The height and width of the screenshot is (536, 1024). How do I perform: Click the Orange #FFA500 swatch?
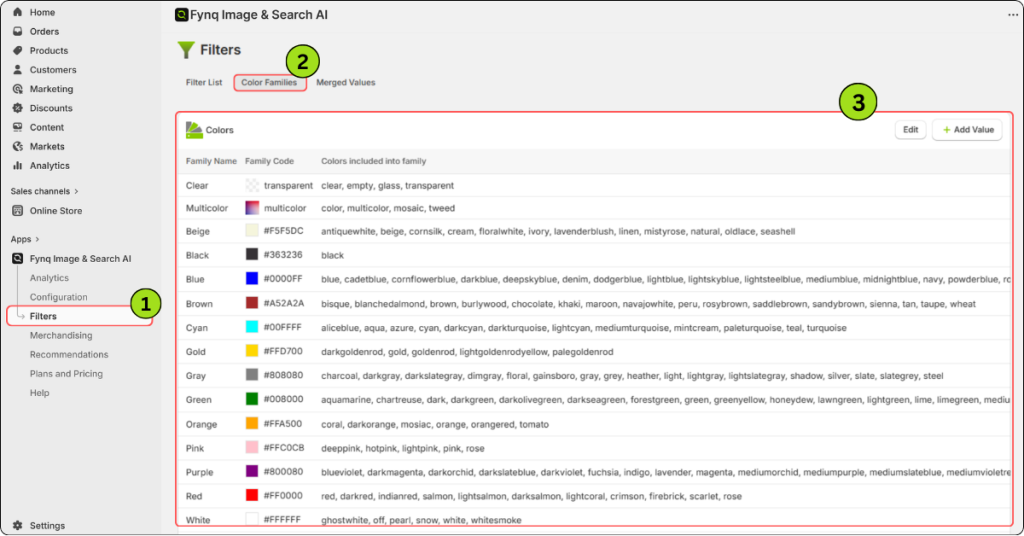[252, 424]
